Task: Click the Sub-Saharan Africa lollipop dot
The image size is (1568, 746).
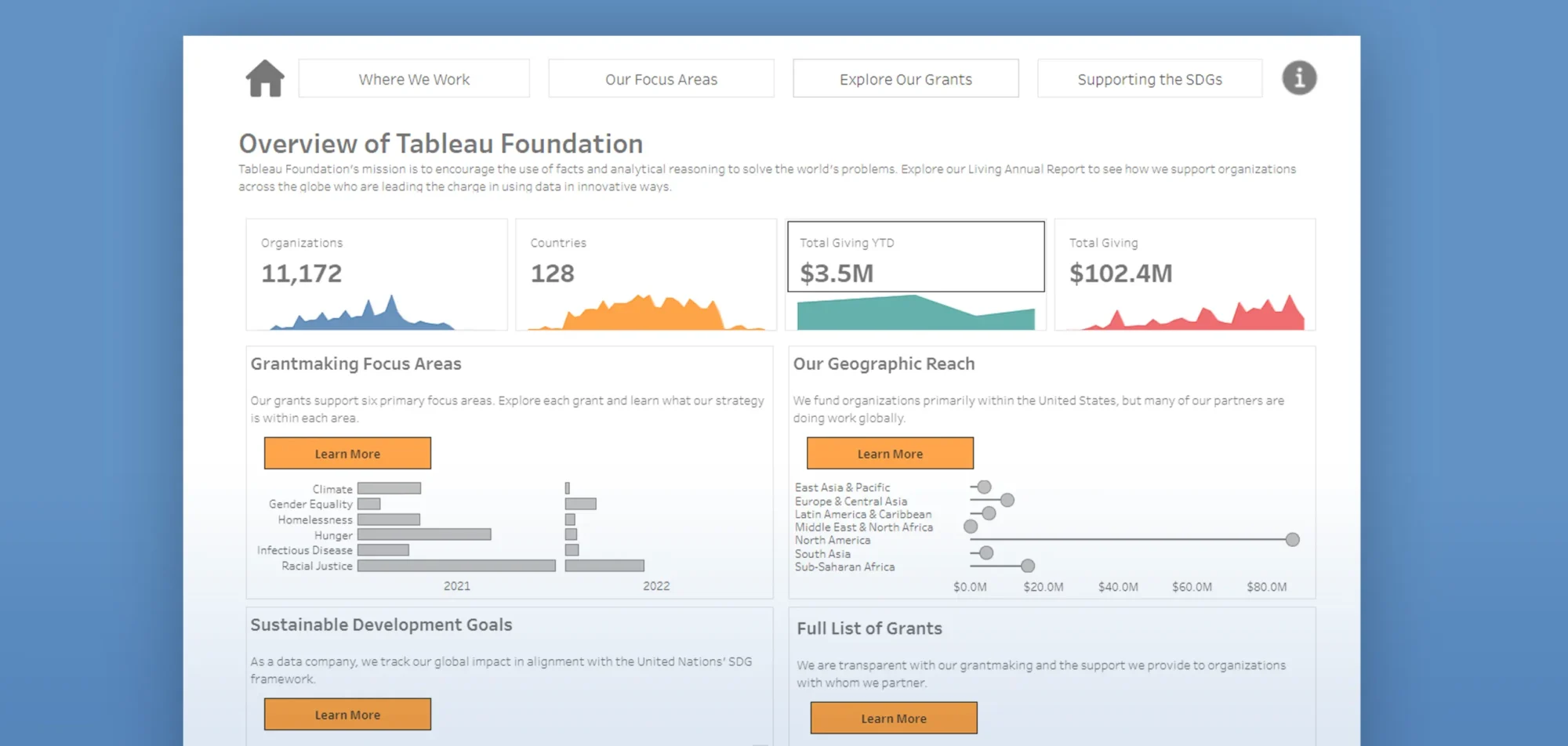Action: 1028,566
